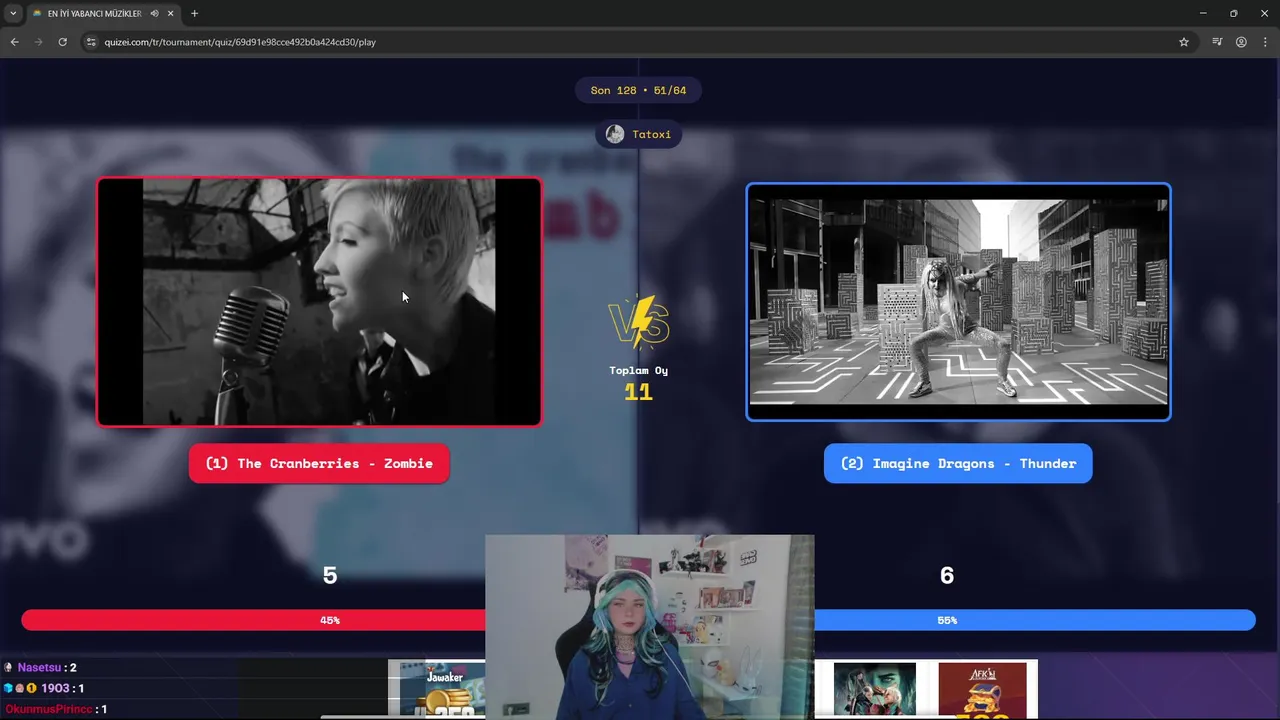The height and width of the screenshot is (720, 1280).
Task: Click the quizei.com address bar URL
Action: pos(240,42)
